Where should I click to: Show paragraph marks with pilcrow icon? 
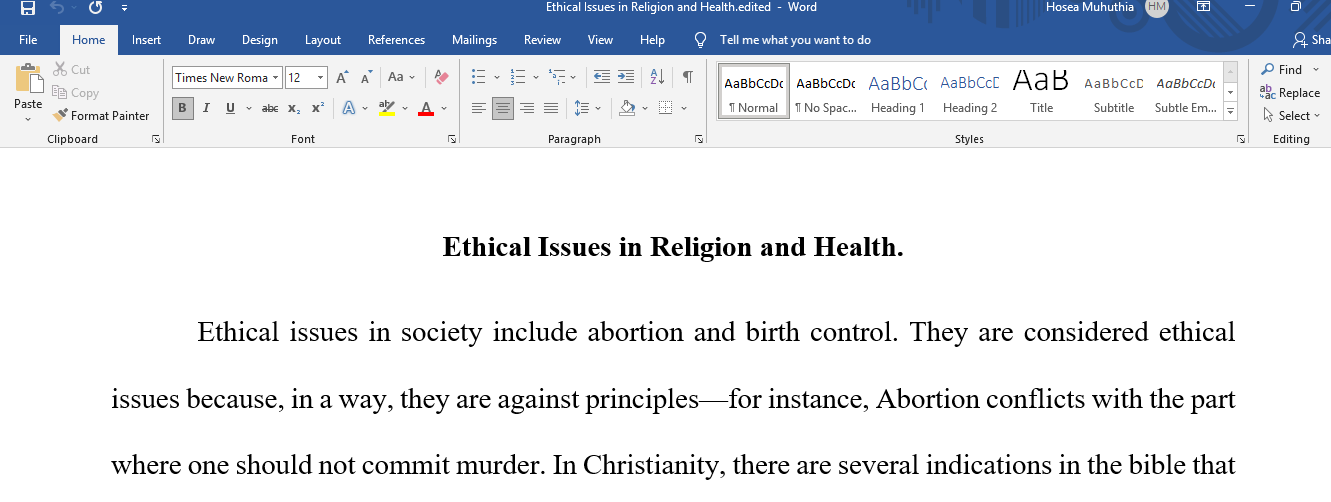(688, 77)
